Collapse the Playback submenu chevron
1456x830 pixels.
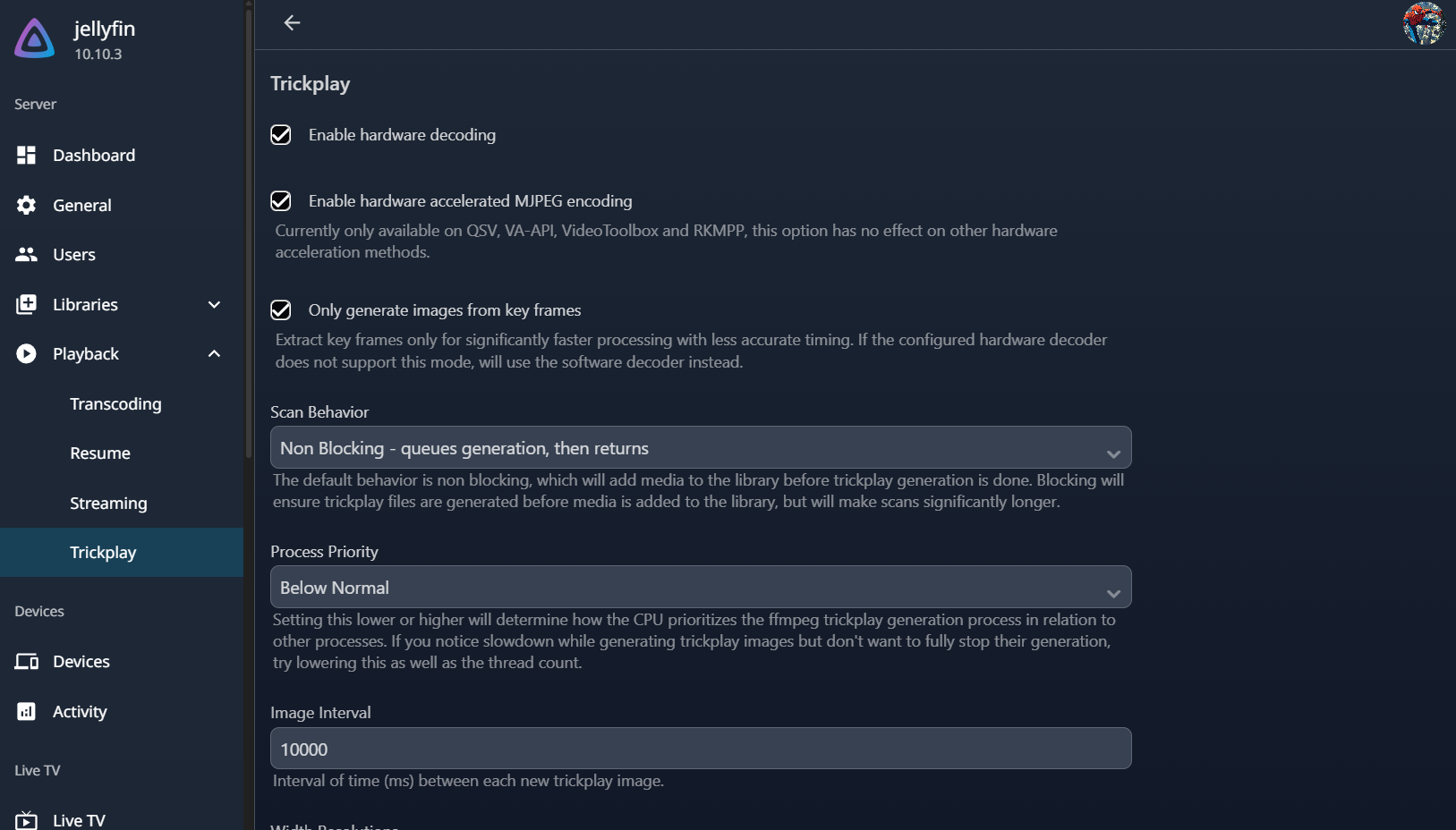[x=214, y=354]
